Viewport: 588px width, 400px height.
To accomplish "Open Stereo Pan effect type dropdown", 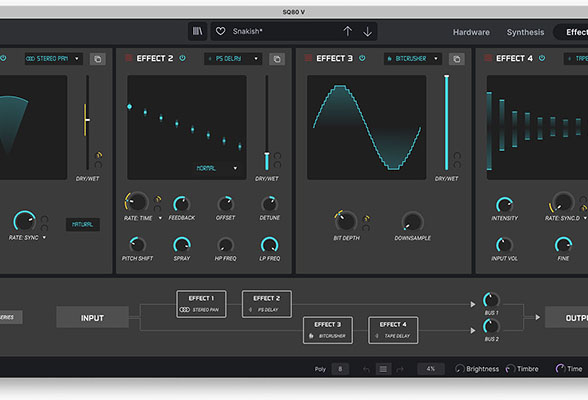I will point(53,59).
